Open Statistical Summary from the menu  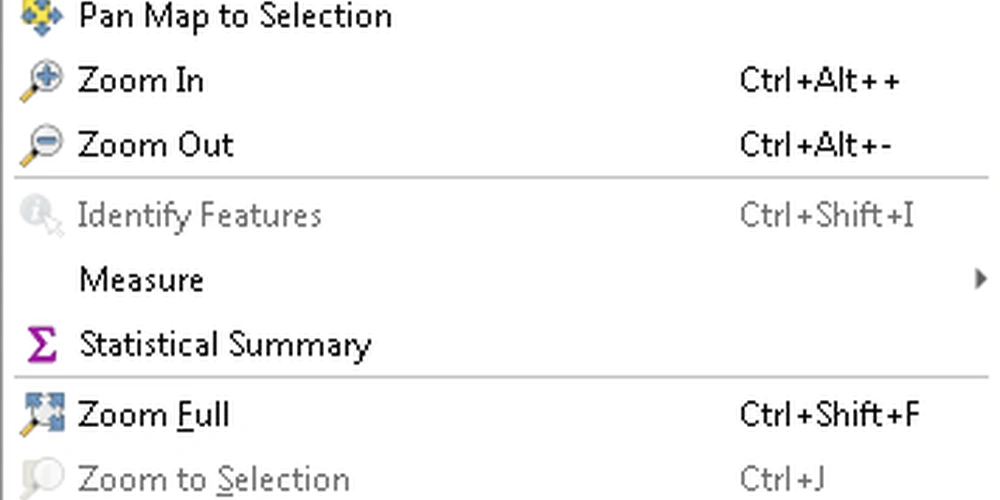coord(501,344)
